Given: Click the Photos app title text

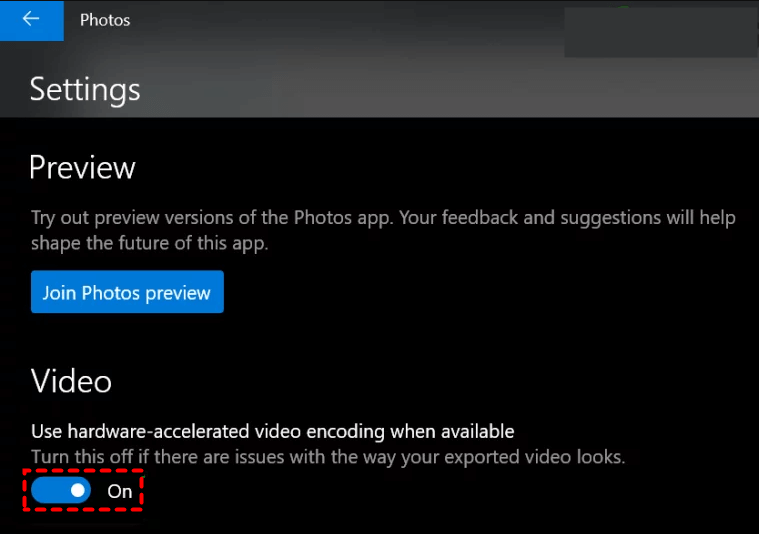Looking at the screenshot, I should 105,20.
